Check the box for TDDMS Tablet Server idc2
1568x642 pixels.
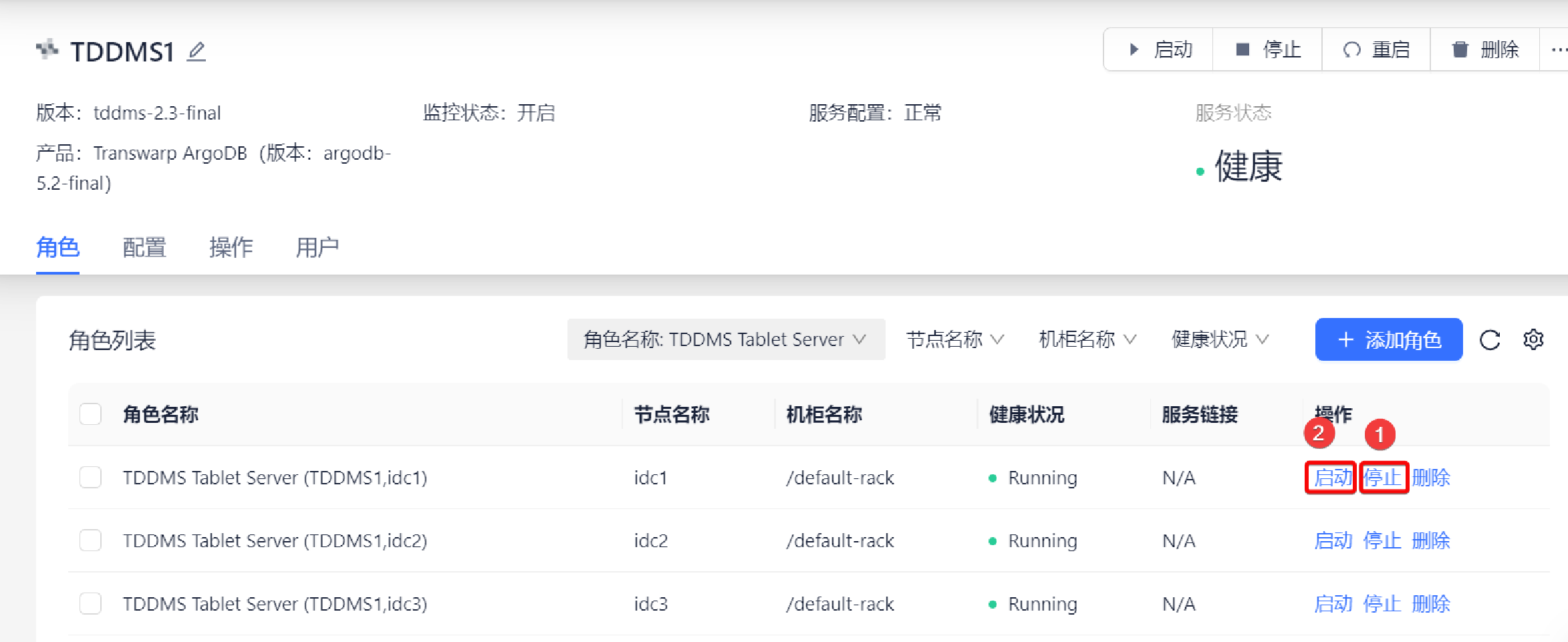[x=90, y=540]
